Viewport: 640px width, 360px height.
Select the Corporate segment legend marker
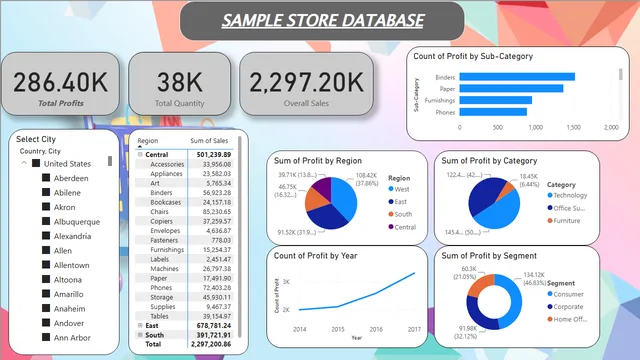(550, 307)
